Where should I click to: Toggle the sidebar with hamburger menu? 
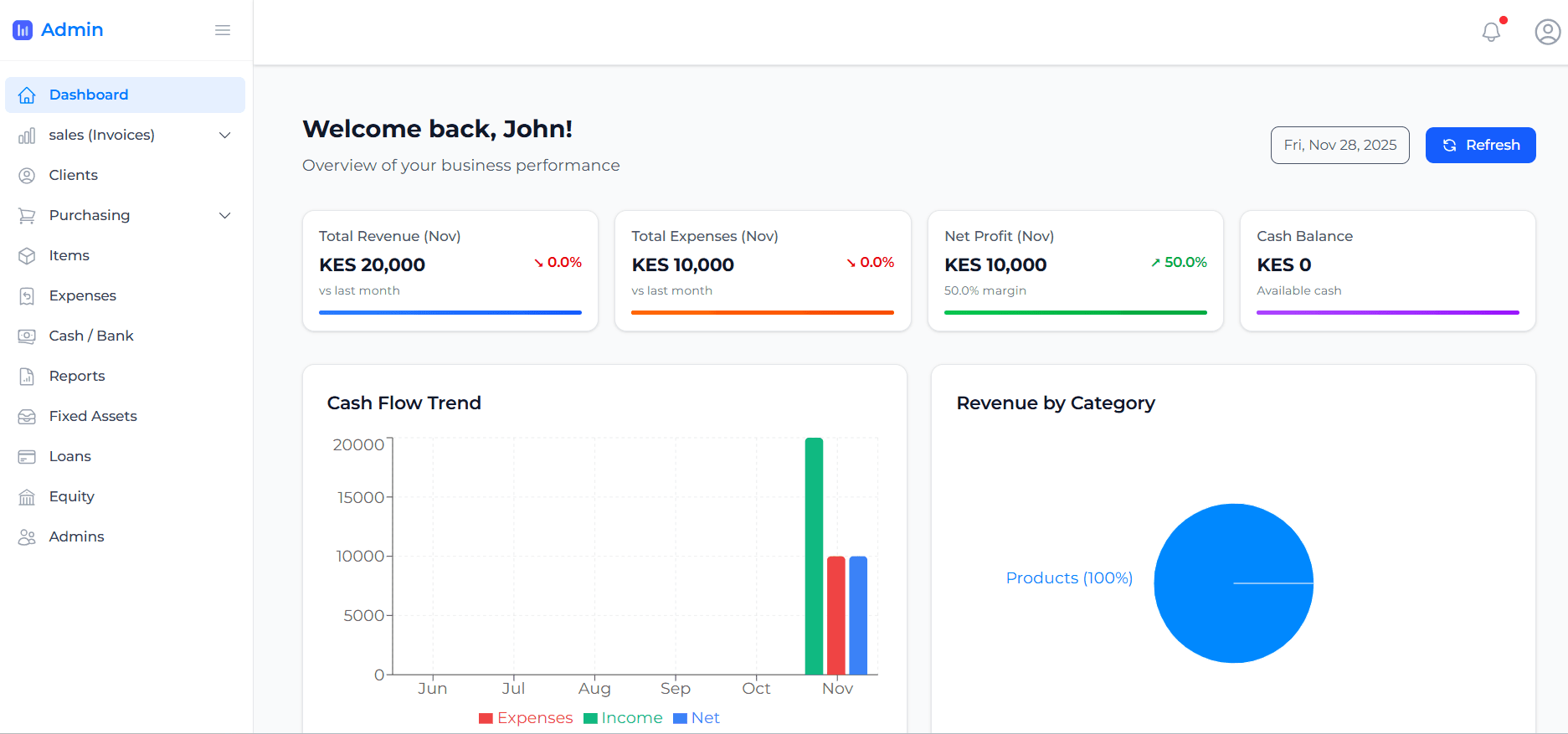(223, 30)
